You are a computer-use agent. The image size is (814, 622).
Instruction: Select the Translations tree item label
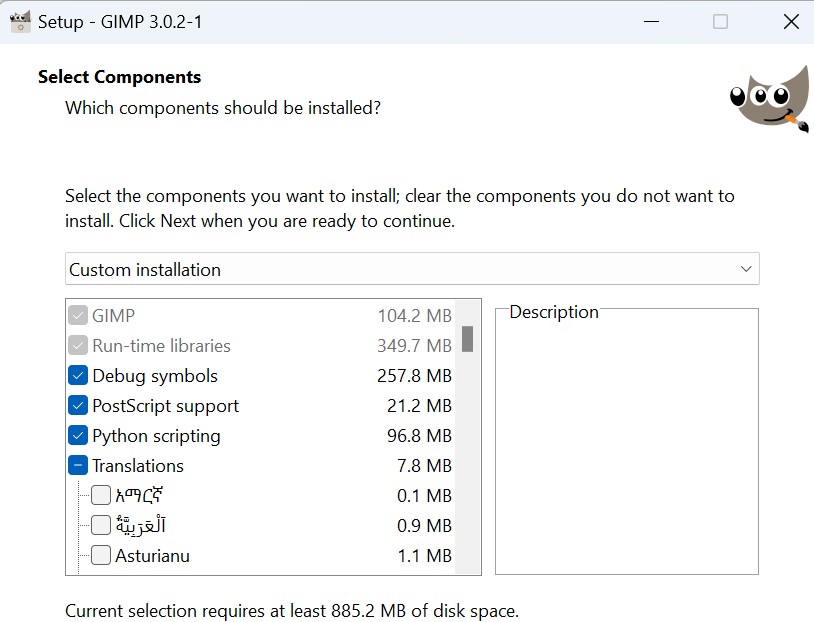click(138, 466)
